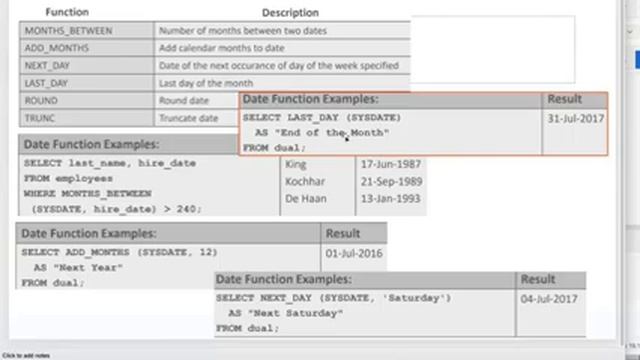Click the AS "End of the Month" line

pos(322,133)
